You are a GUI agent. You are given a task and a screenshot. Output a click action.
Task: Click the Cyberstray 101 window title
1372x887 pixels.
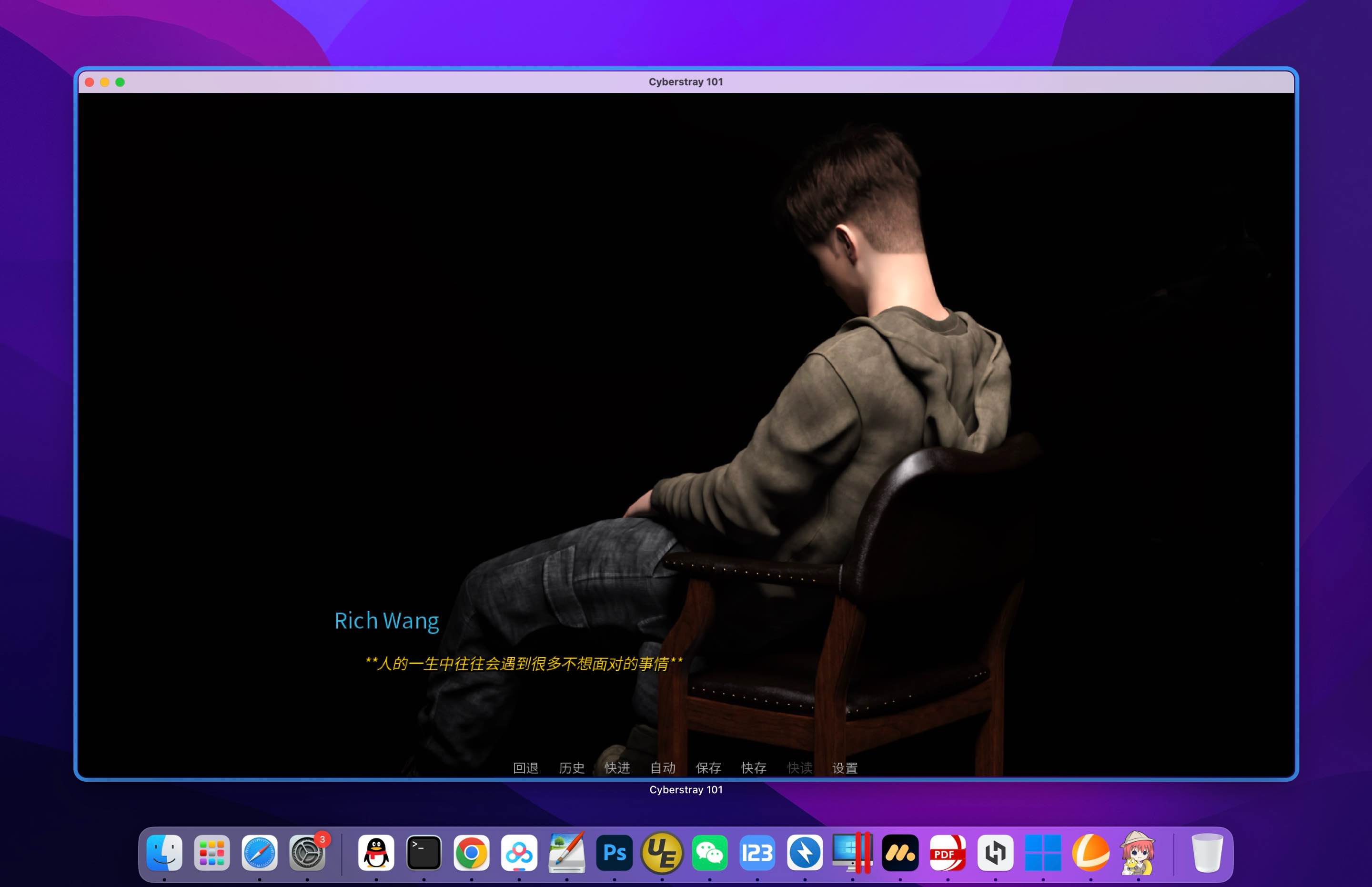tap(686, 82)
